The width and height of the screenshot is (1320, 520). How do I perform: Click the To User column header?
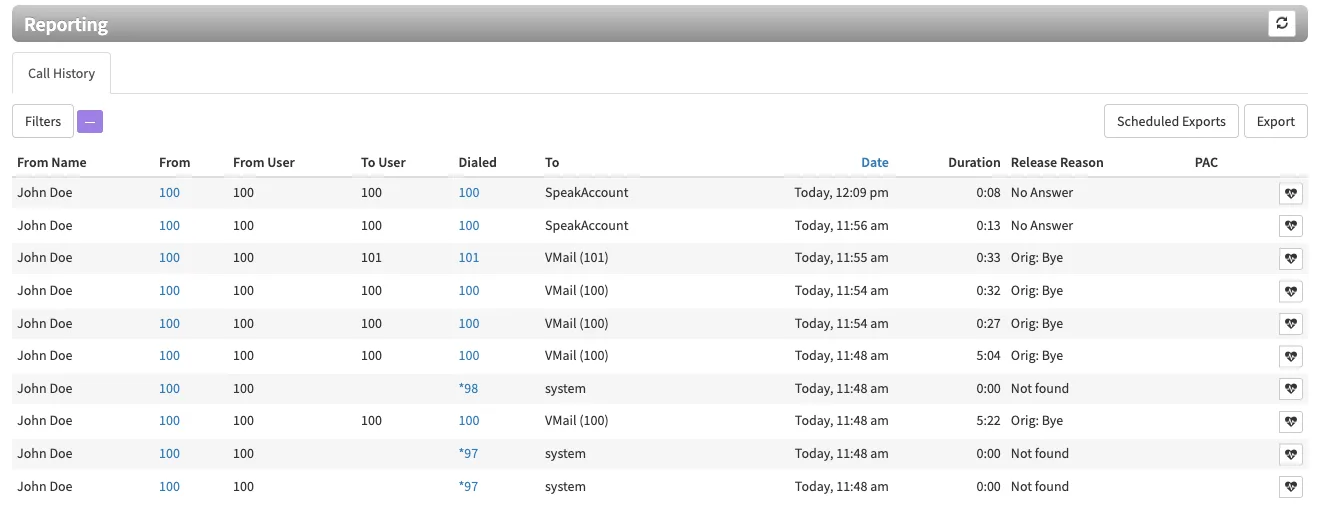pyautogui.click(x=383, y=162)
